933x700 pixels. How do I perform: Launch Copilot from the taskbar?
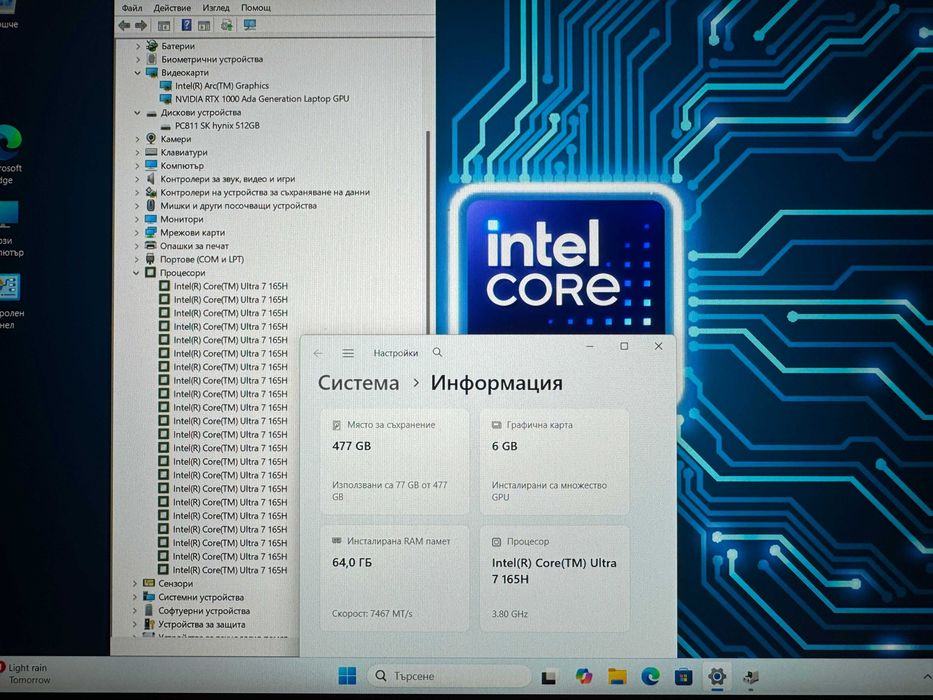[584, 676]
